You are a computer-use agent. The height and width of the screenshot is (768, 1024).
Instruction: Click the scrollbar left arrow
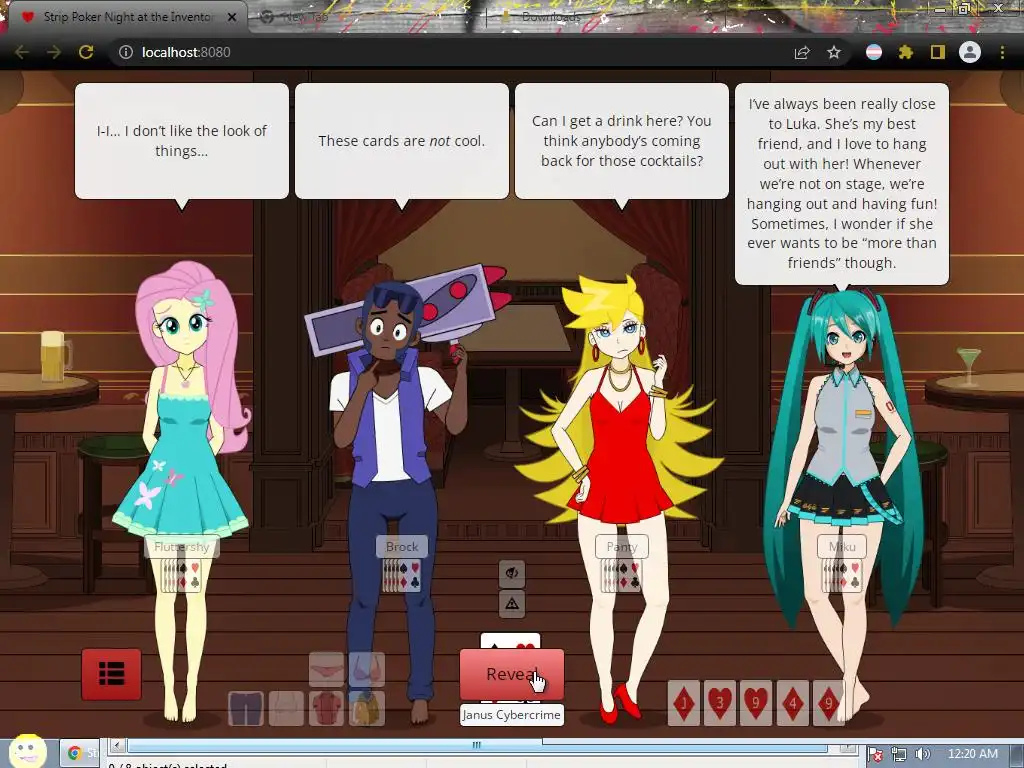[x=117, y=745]
